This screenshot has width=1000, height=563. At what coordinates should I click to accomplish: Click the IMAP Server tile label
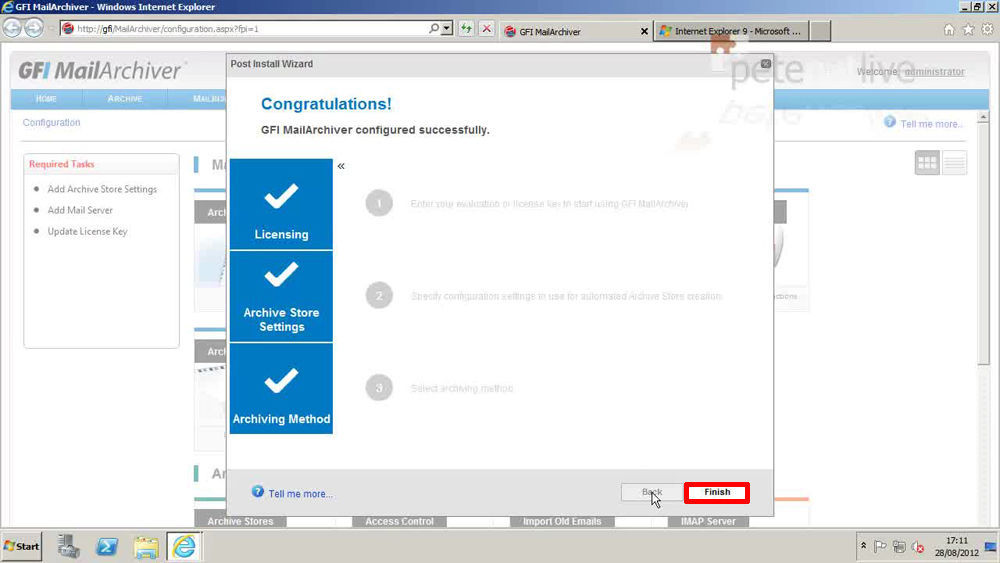708,522
